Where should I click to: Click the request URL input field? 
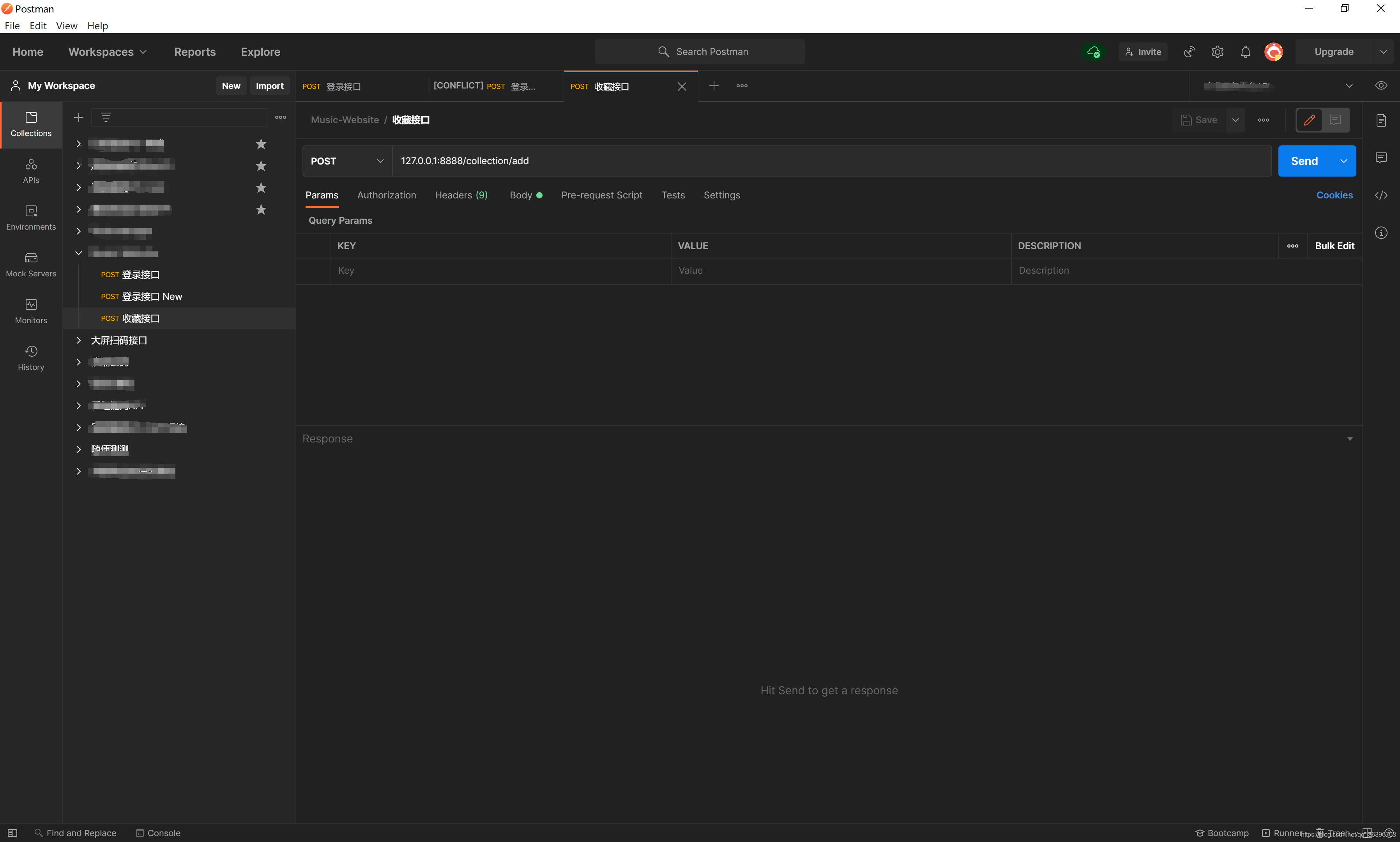click(x=831, y=161)
